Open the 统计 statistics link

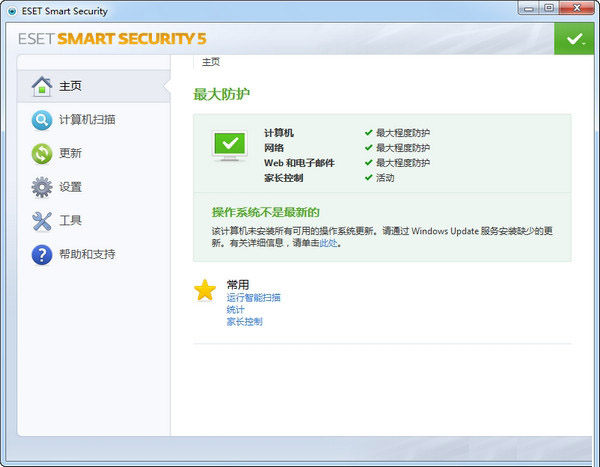click(235, 309)
